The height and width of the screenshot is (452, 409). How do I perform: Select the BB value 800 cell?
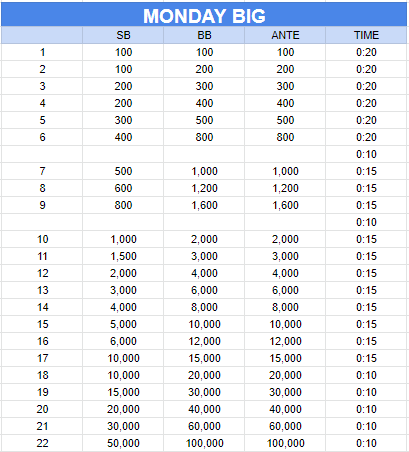[204, 137]
